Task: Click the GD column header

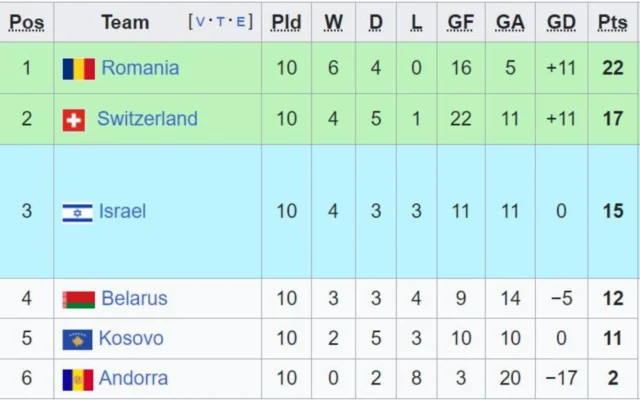Action: pos(561,22)
